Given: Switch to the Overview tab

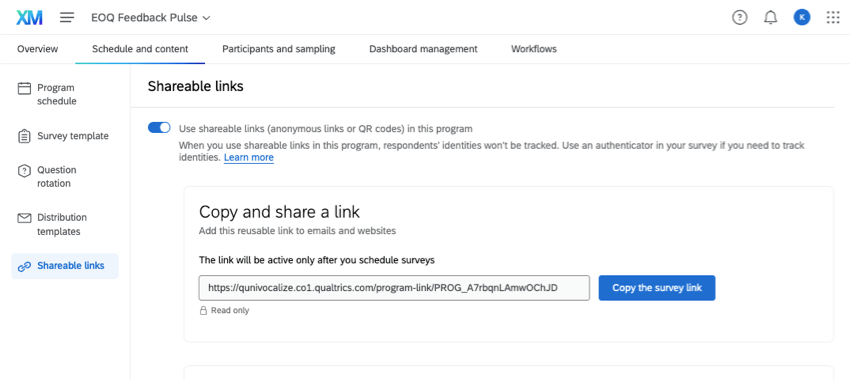Looking at the screenshot, I should point(37,49).
